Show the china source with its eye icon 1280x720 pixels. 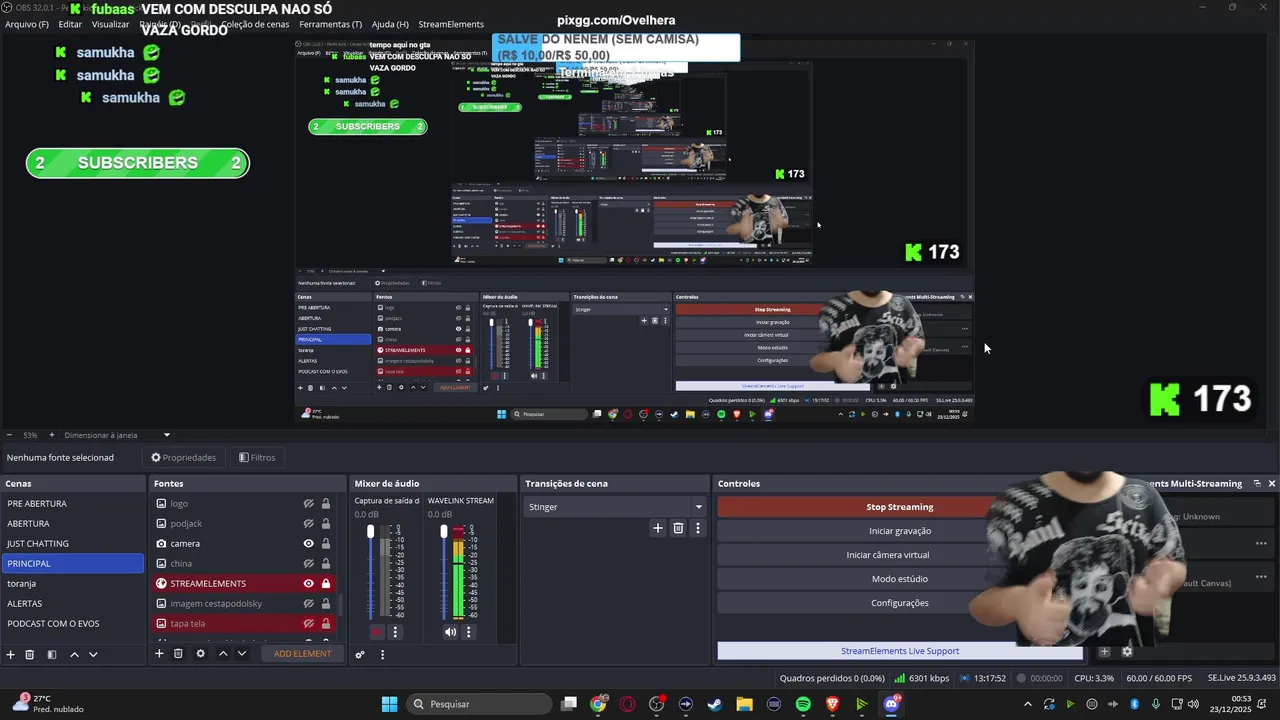pos(309,564)
